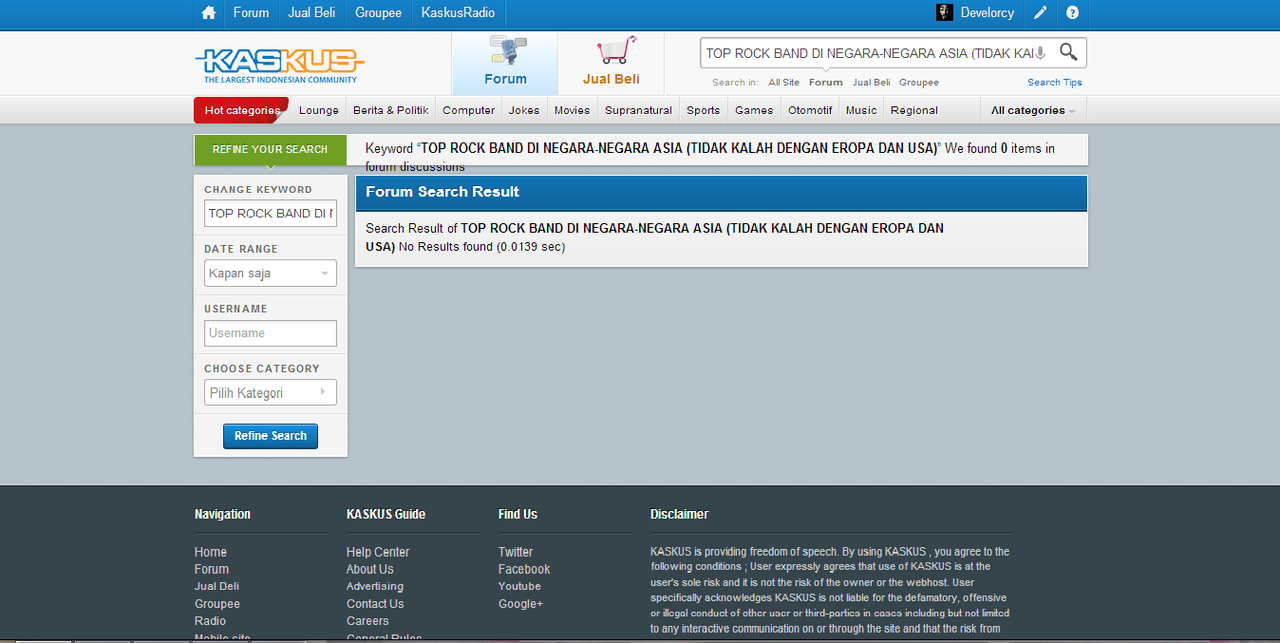Image resolution: width=1280 pixels, height=643 pixels.
Task: Open the Kapan saja date range dropdown
Action: click(x=271, y=273)
